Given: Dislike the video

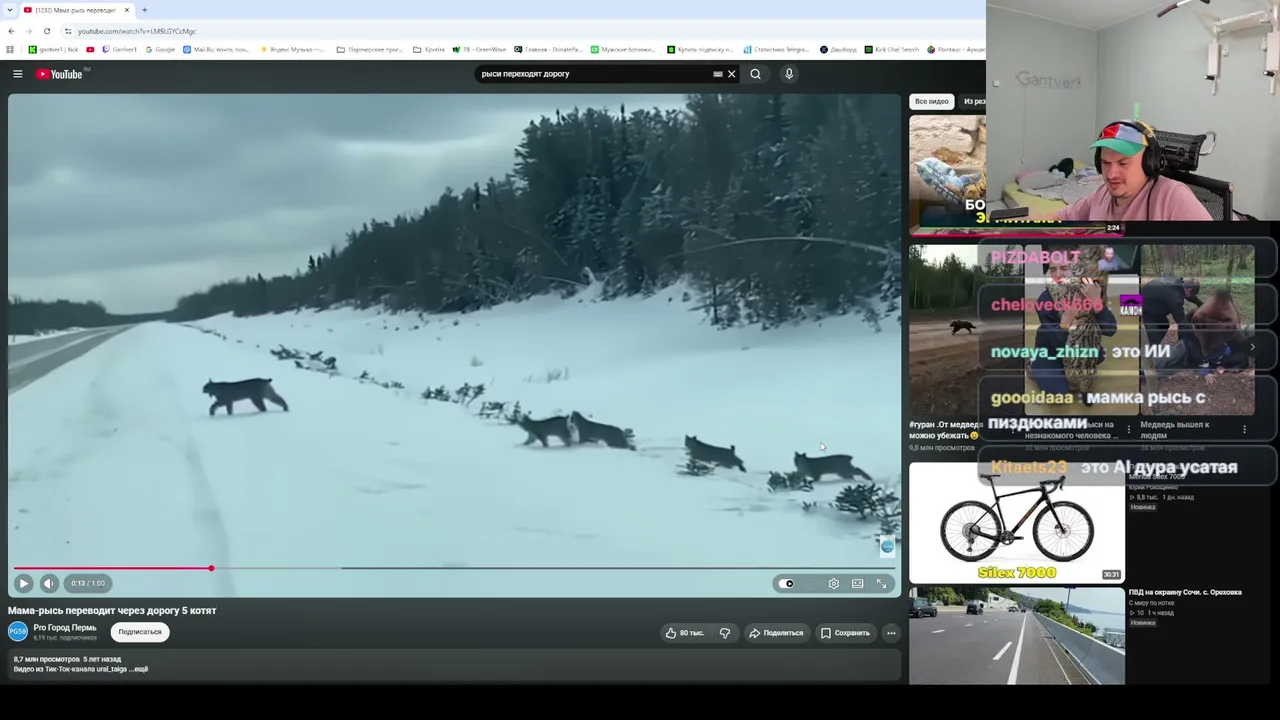Looking at the screenshot, I should pyautogui.click(x=725, y=633).
